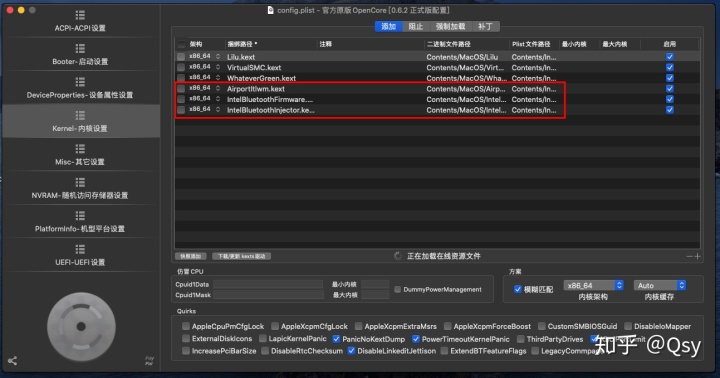
Task: Enable the LapicKernelPanic quirk
Action: 262,339
